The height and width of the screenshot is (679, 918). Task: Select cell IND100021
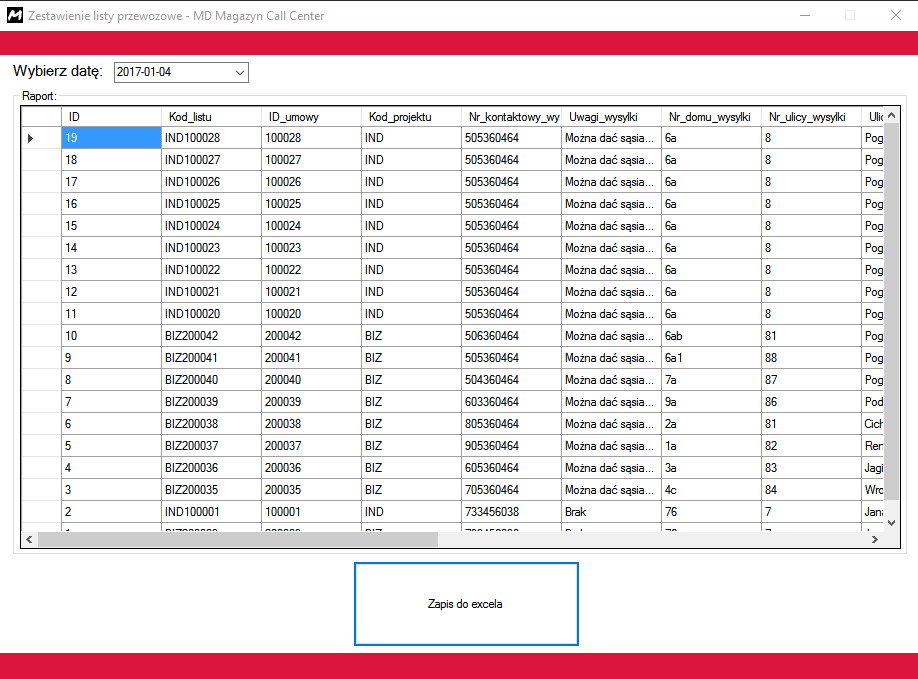211,292
